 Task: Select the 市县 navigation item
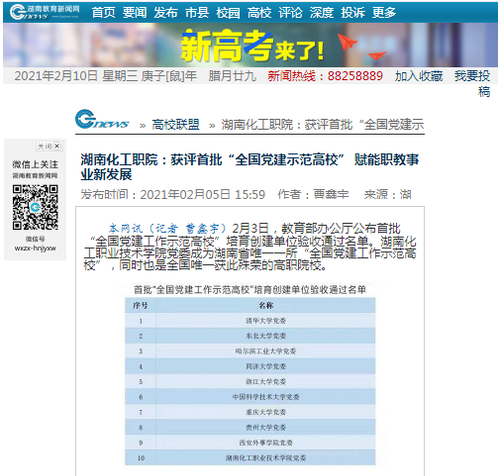coord(197,13)
